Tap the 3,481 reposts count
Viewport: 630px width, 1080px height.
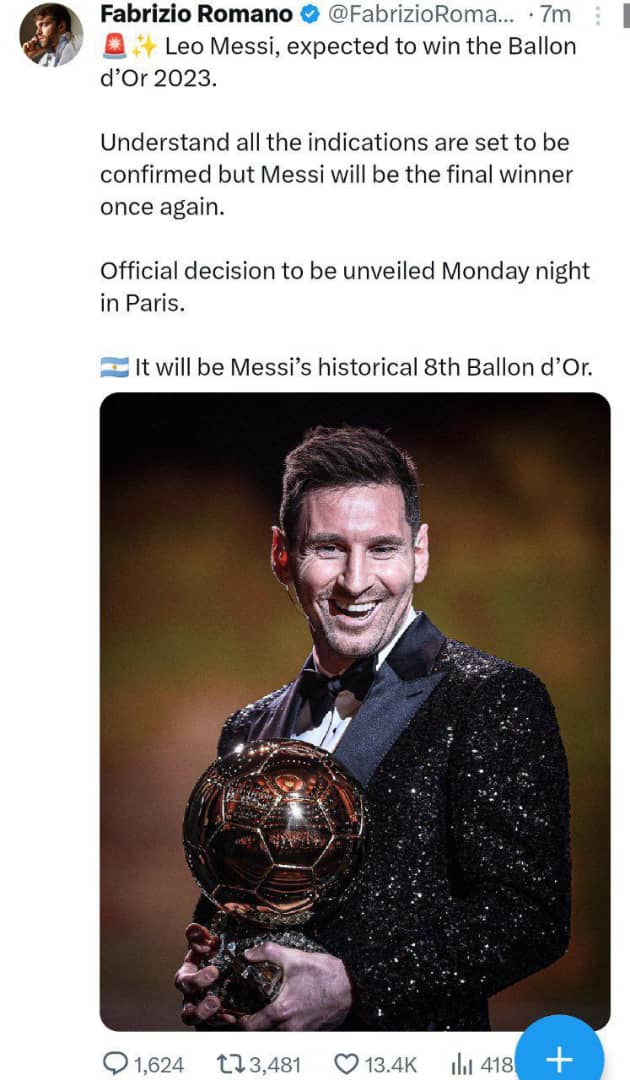click(272, 1064)
